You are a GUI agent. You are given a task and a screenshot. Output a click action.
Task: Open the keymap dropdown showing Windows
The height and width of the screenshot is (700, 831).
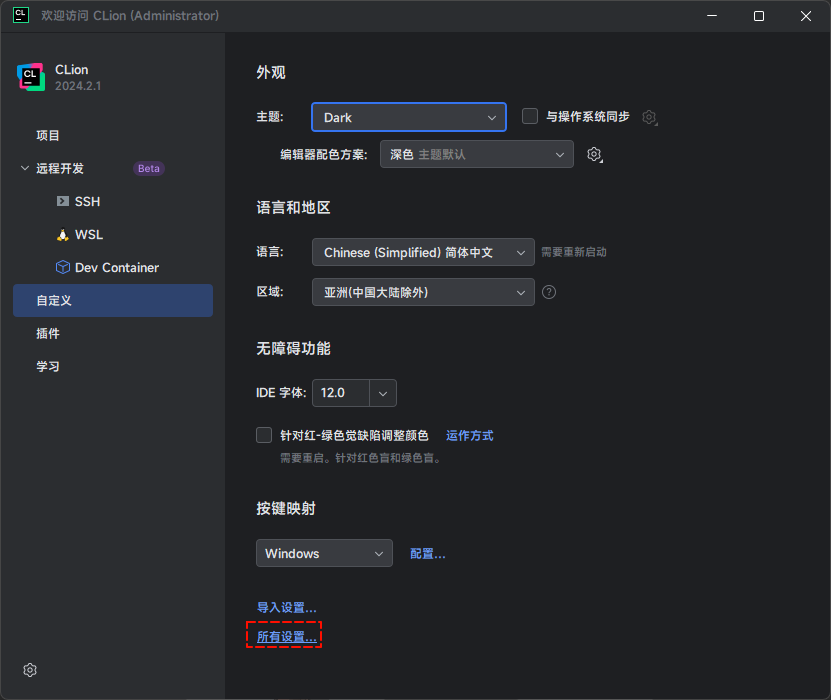click(324, 553)
